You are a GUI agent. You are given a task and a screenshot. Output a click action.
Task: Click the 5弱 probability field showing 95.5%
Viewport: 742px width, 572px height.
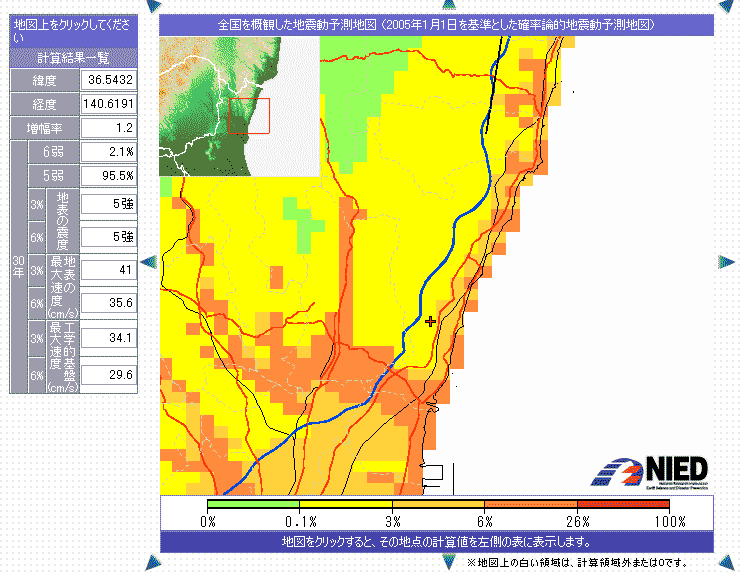tap(109, 176)
